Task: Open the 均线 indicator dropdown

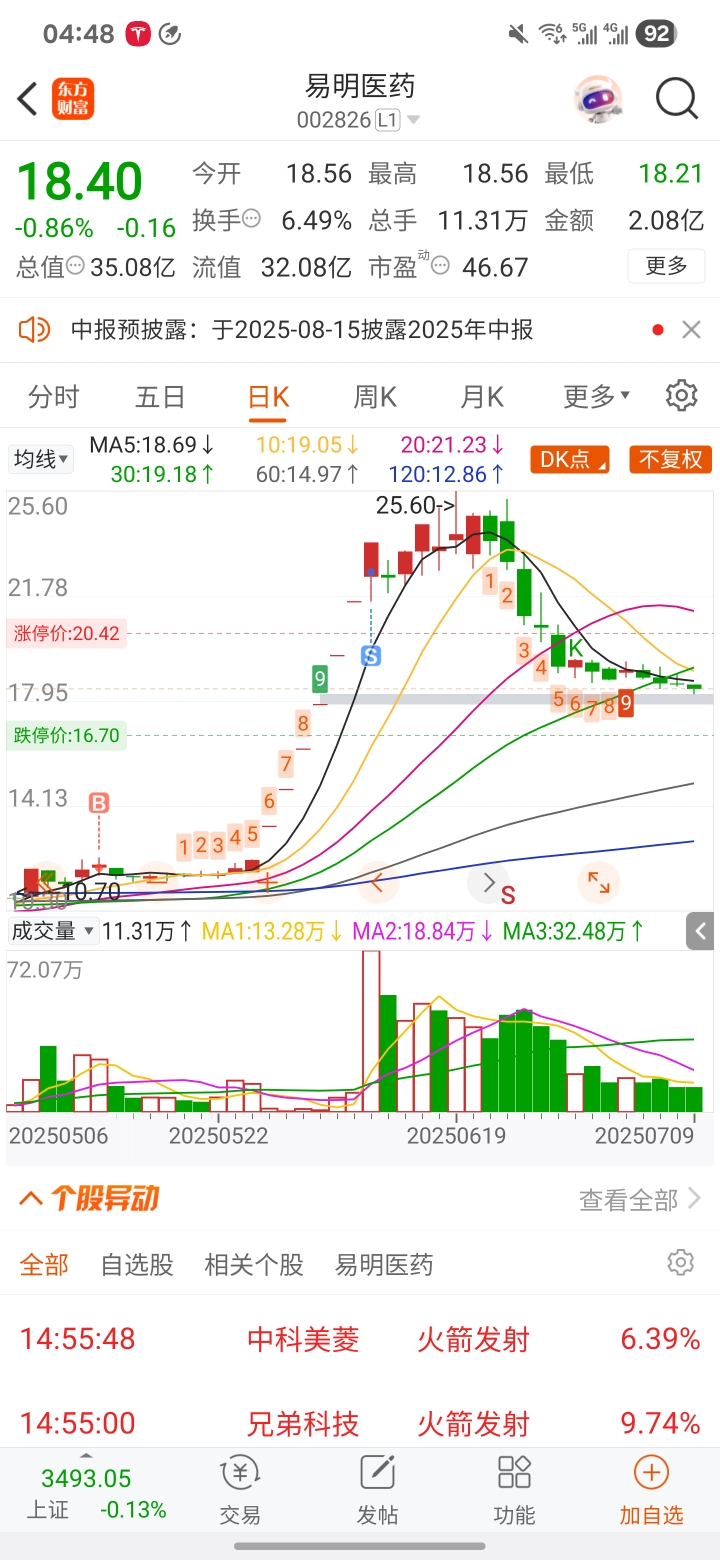Action: coord(41,459)
